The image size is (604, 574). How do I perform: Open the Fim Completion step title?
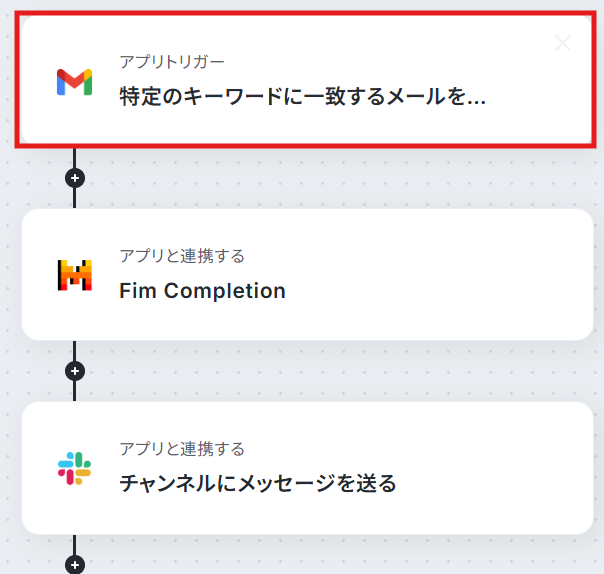[203, 290]
